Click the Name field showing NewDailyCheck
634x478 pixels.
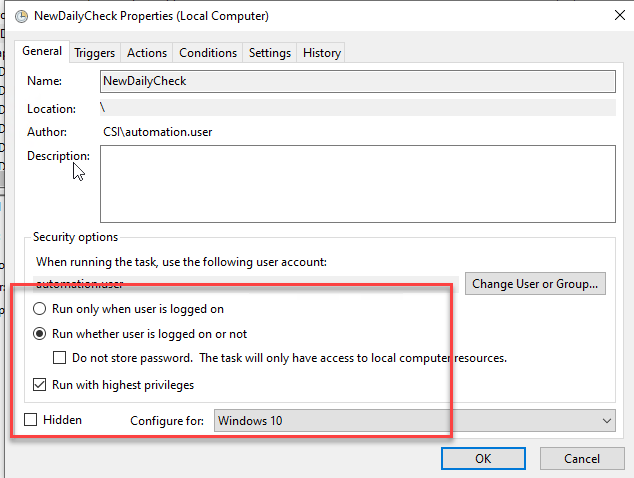[x=357, y=81]
